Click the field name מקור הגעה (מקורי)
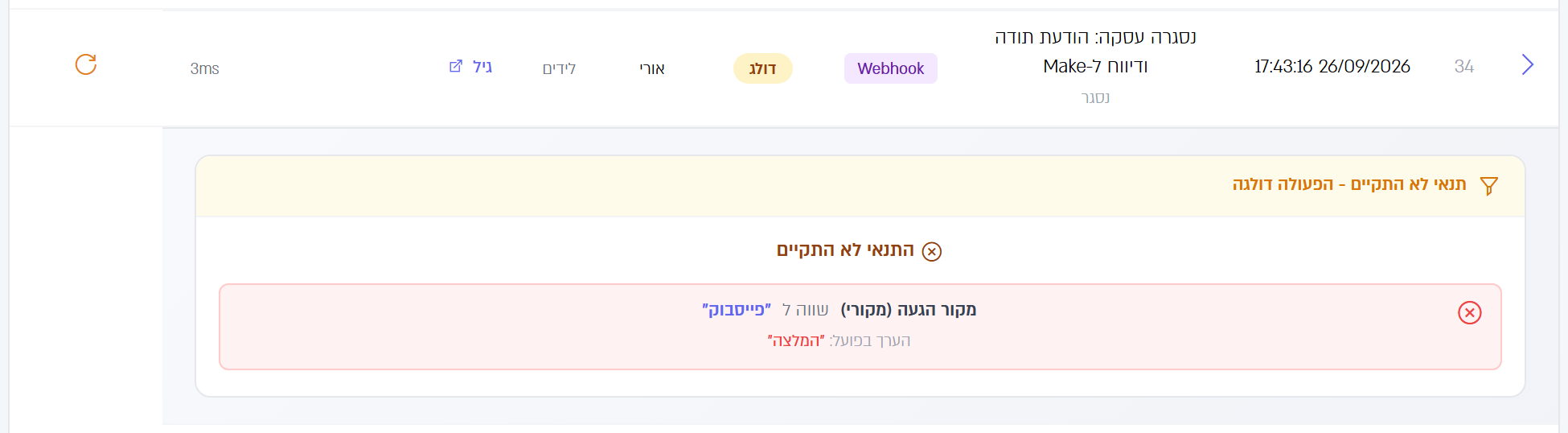The image size is (1568, 433). coord(909,310)
